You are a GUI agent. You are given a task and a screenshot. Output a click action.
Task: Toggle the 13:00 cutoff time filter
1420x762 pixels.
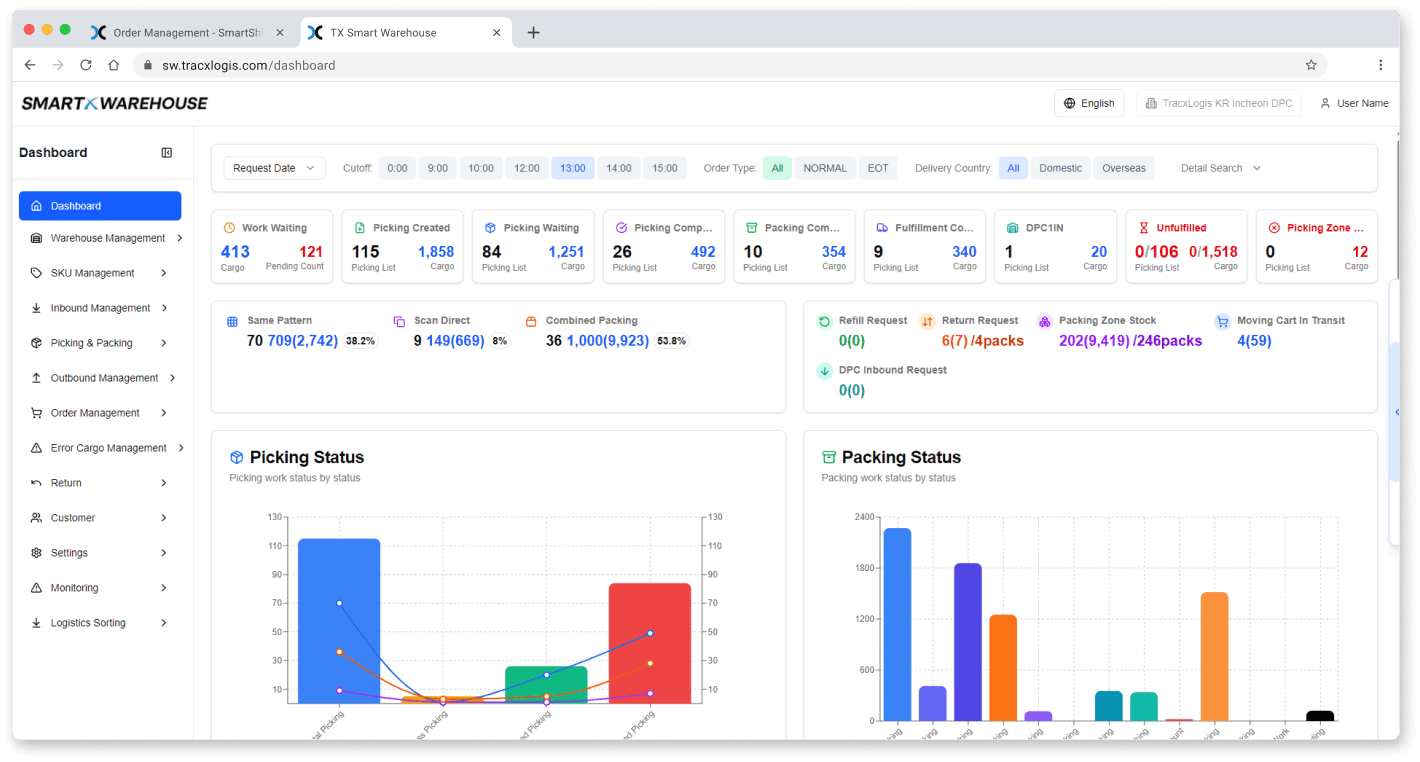point(572,168)
